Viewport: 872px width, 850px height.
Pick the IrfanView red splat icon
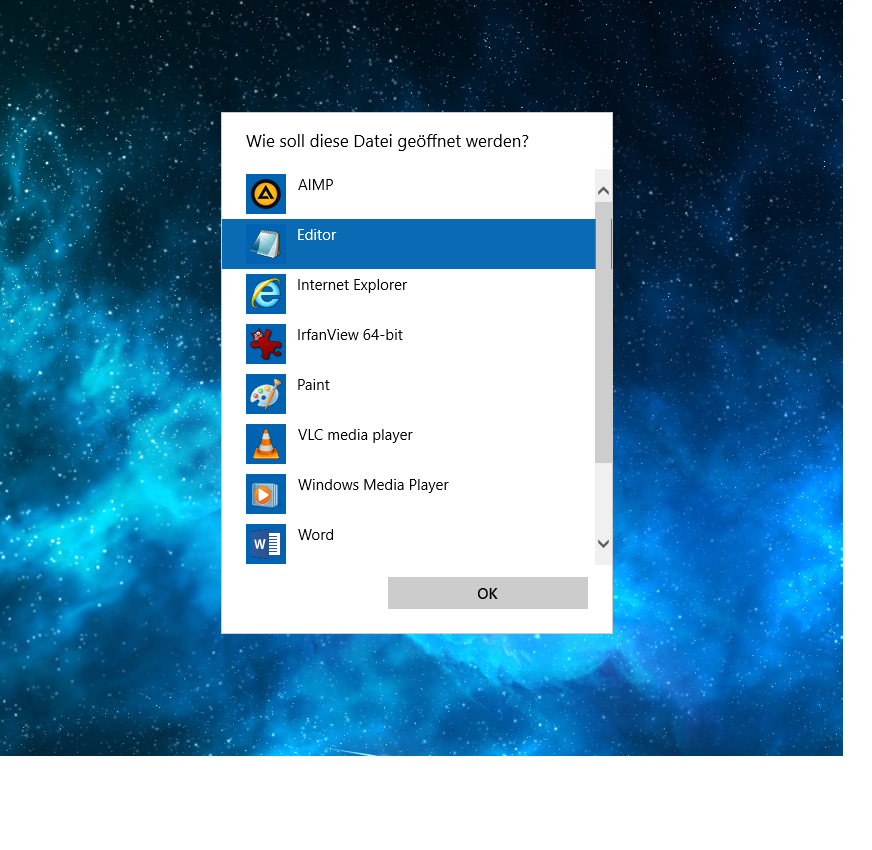(266, 344)
